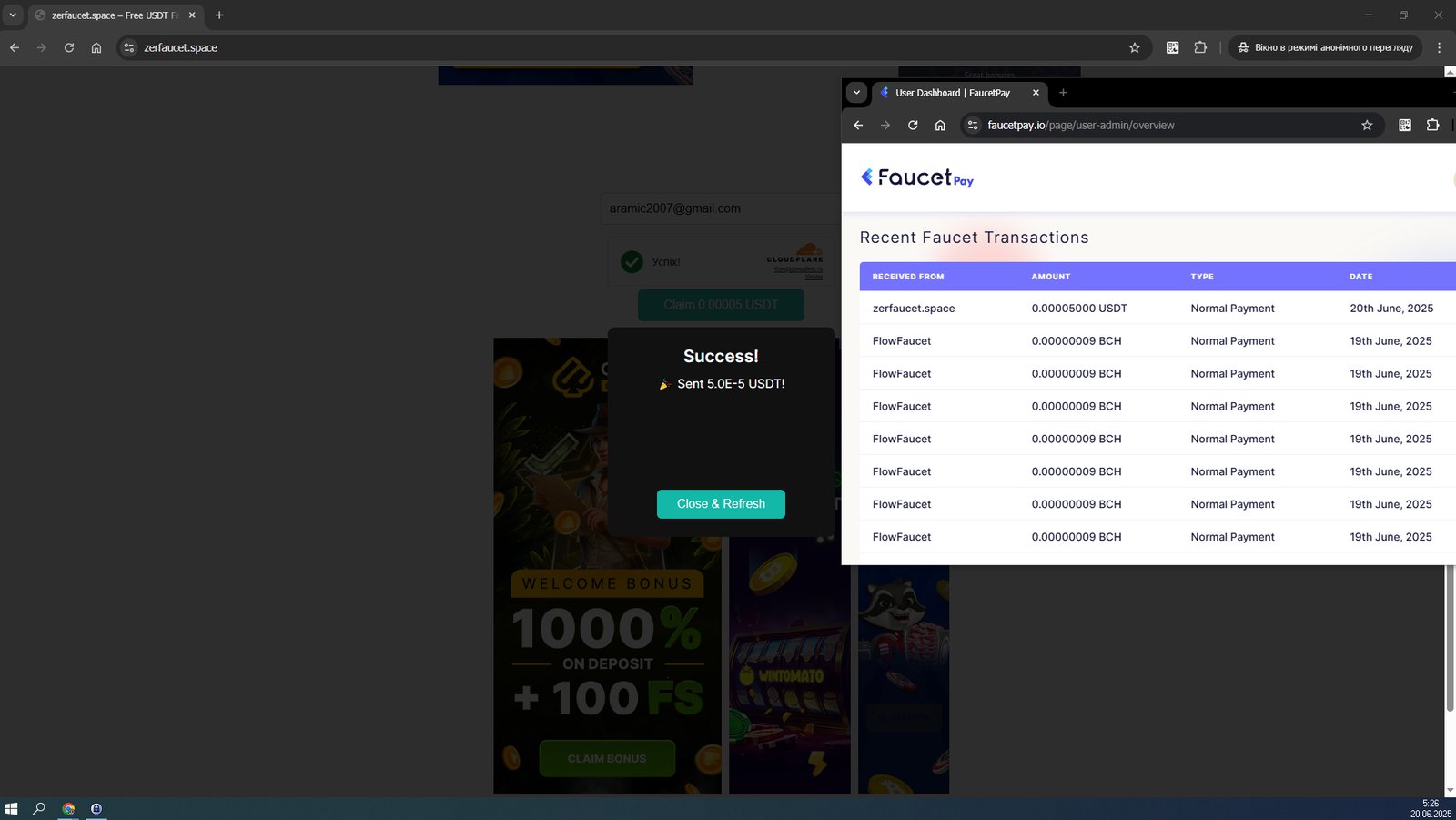The height and width of the screenshot is (820, 1456).
Task: Select the zerfaucet.space – Free USDT tab
Action: coord(115,15)
